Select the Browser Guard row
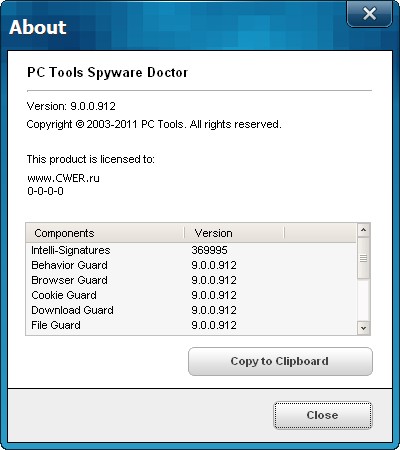Viewport: 400px width, 450px height. (x=191, y=280)
